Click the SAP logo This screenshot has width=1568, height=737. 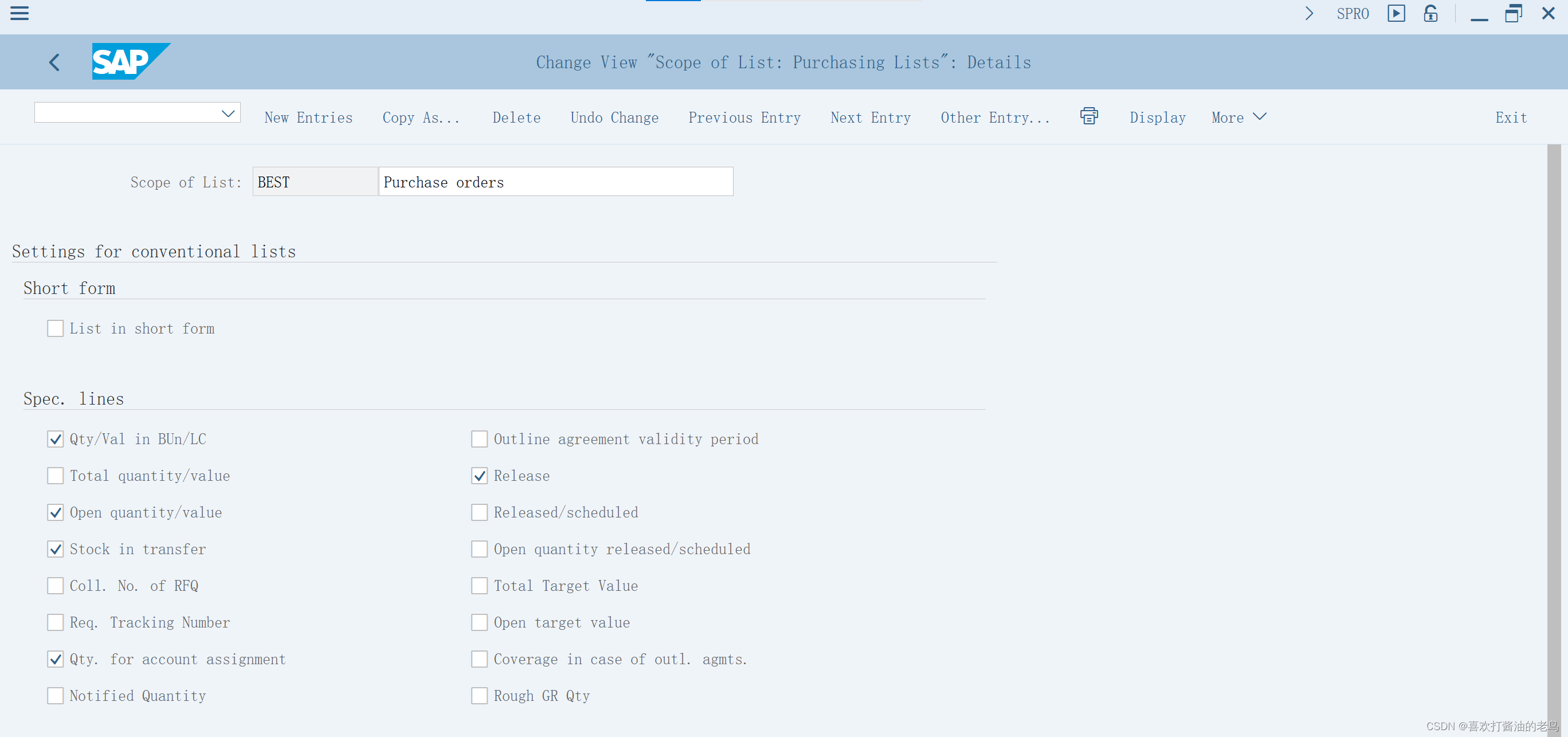(130, 61)
